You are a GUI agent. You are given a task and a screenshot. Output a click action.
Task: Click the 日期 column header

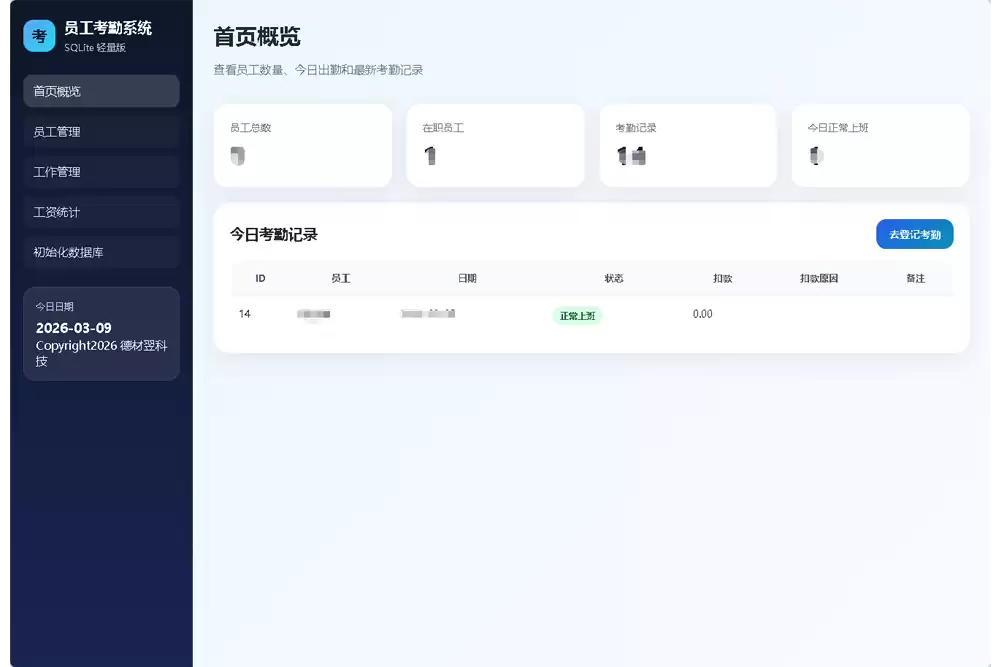coord(467,278)
